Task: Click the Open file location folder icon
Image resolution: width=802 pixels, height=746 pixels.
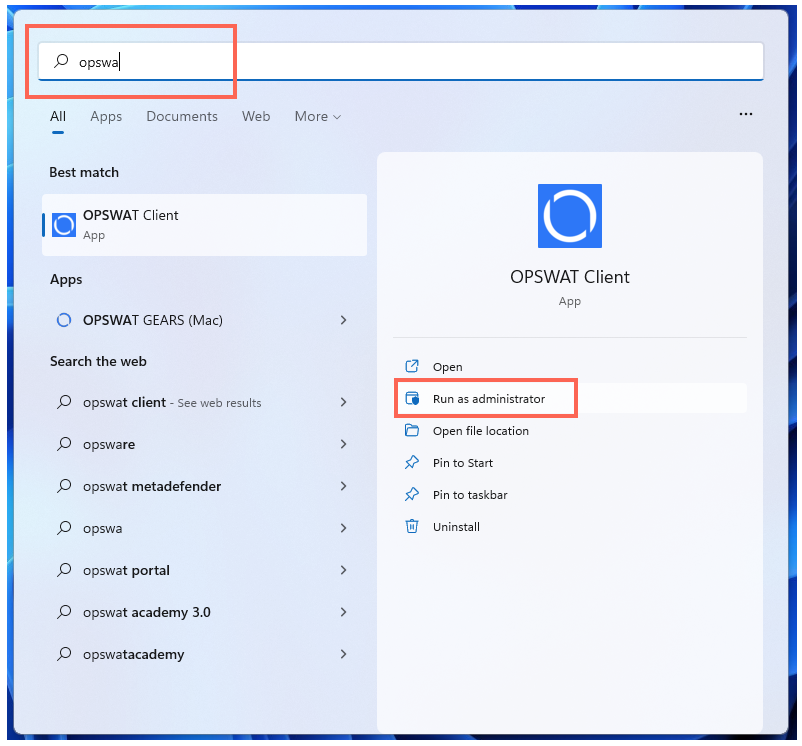Action: pos(412,431)
